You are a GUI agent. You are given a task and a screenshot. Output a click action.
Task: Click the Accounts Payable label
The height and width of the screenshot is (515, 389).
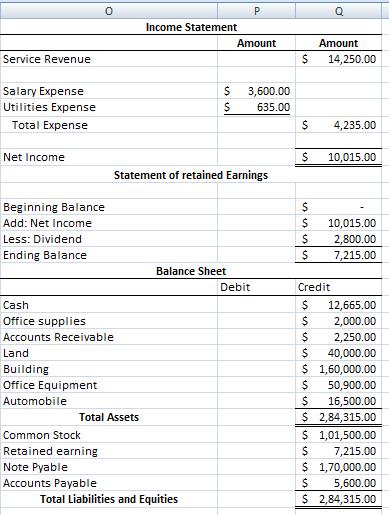[x=50, y=483]
